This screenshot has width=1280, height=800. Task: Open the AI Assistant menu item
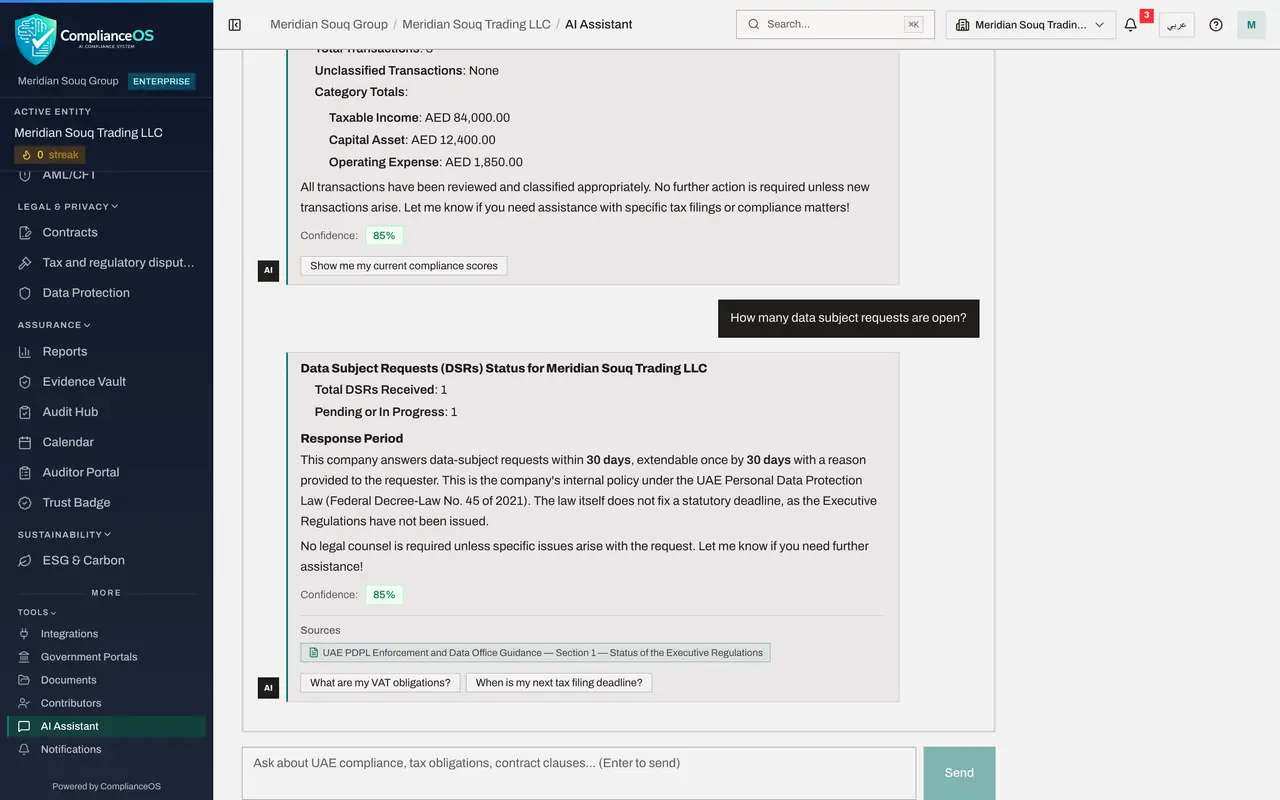click(106, 726)
